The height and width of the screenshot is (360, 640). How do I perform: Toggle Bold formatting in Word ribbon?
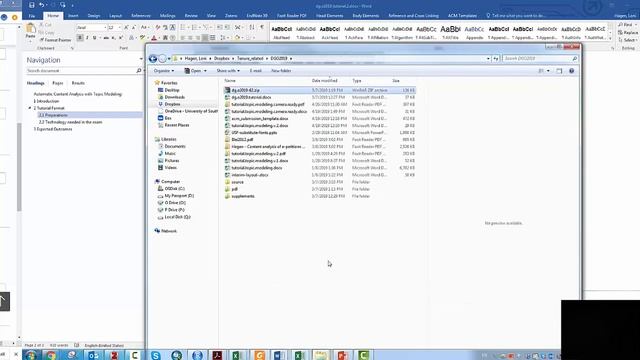coord(80,38)
